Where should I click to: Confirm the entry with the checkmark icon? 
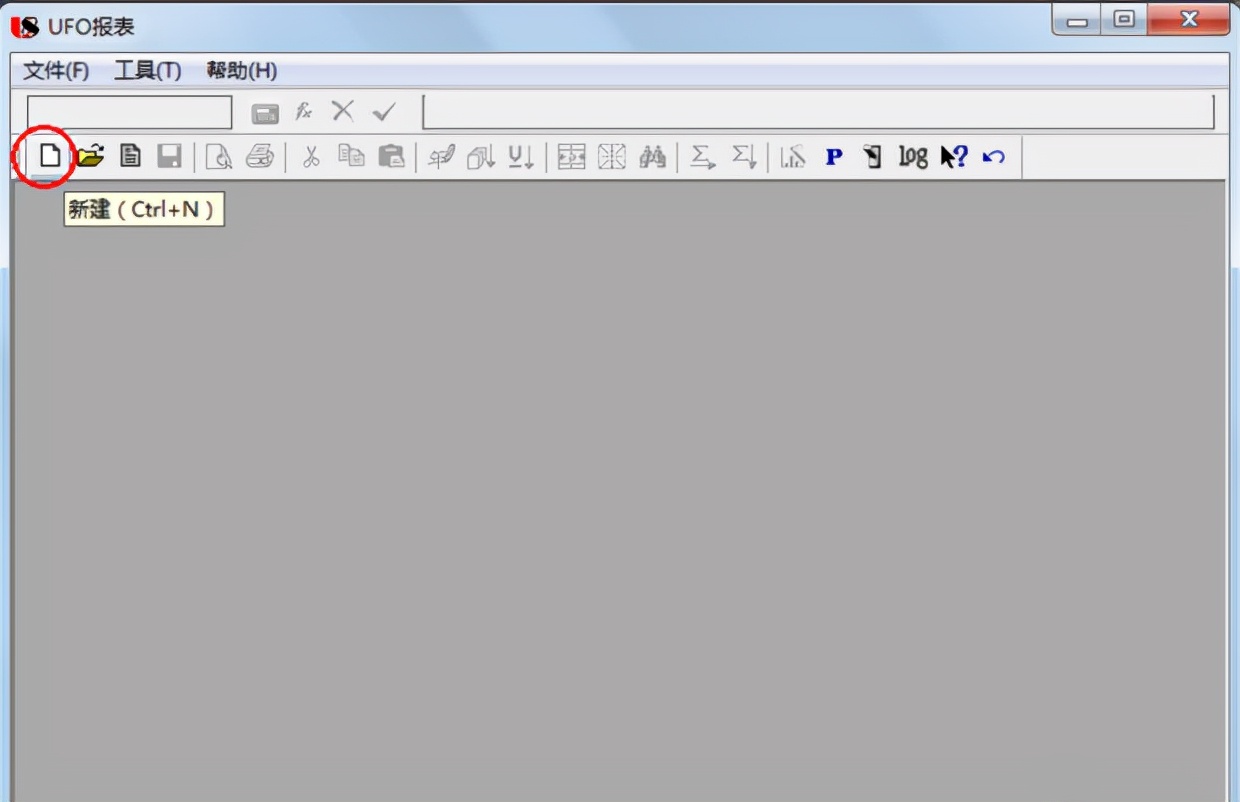pyautogui.click(x=384, y=112)
